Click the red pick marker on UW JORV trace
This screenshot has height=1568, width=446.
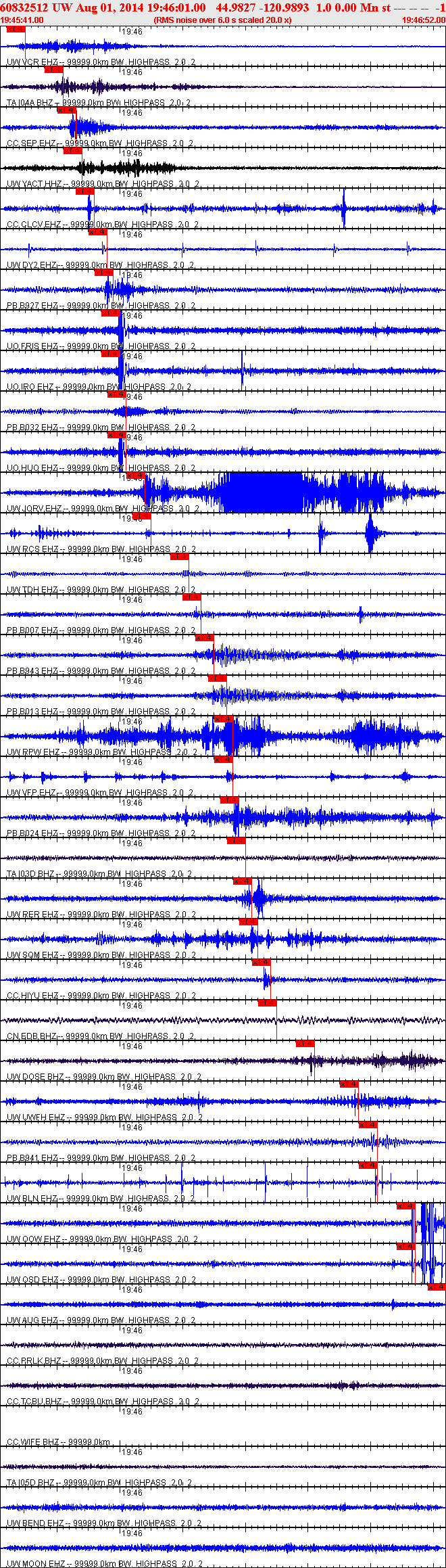coord(136,476)
